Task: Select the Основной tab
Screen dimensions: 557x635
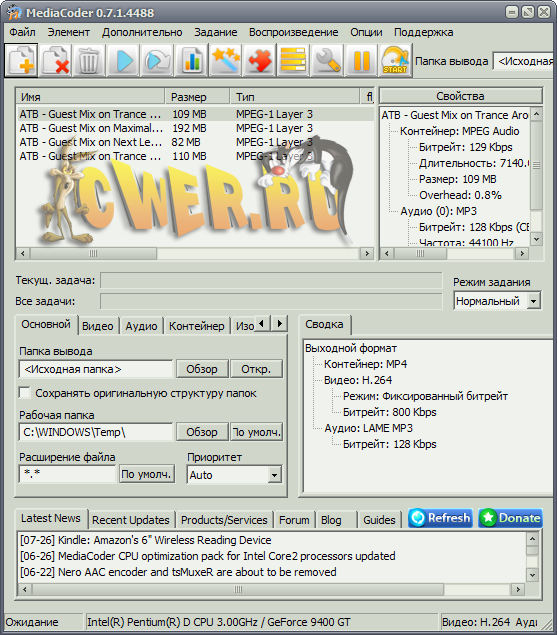Action: point(46,324)
